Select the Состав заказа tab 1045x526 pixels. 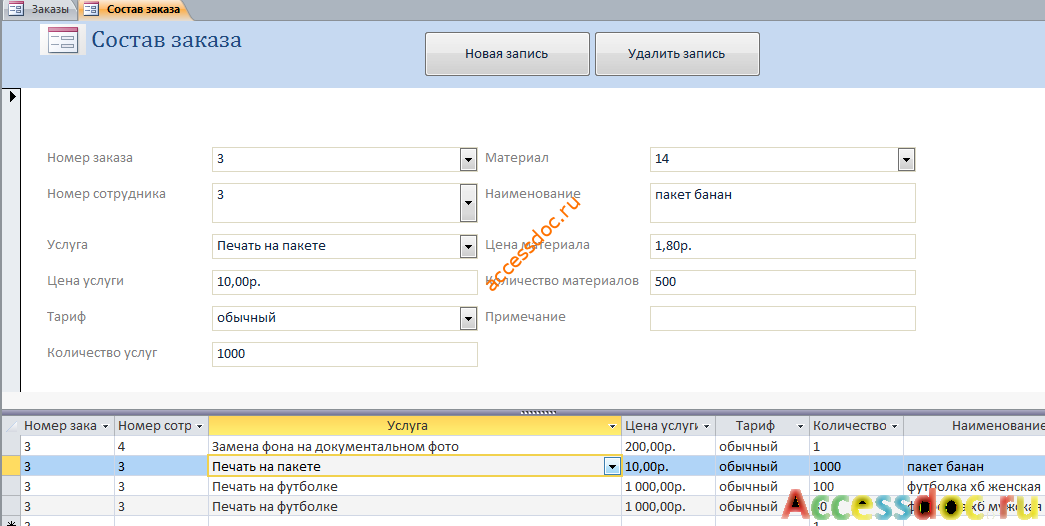135,9
